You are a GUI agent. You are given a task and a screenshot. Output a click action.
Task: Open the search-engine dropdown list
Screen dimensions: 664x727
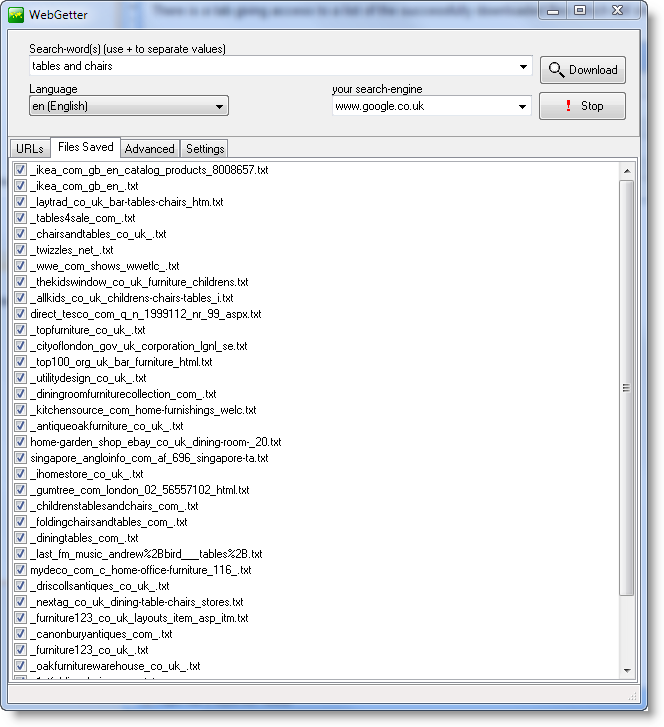tap(523, 106)
